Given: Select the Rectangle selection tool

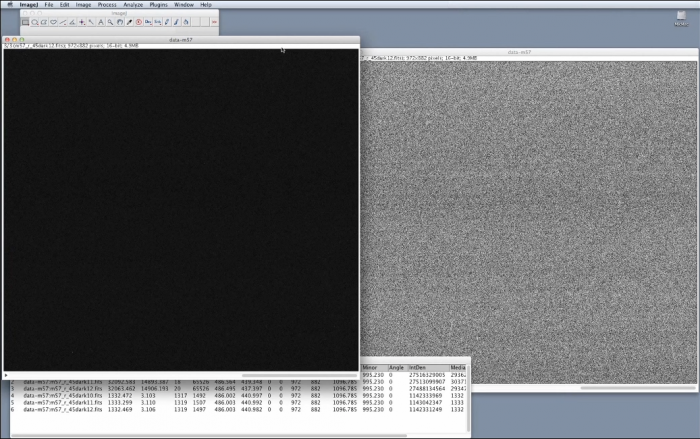Looking at the screenshot, I should [25, 22].
